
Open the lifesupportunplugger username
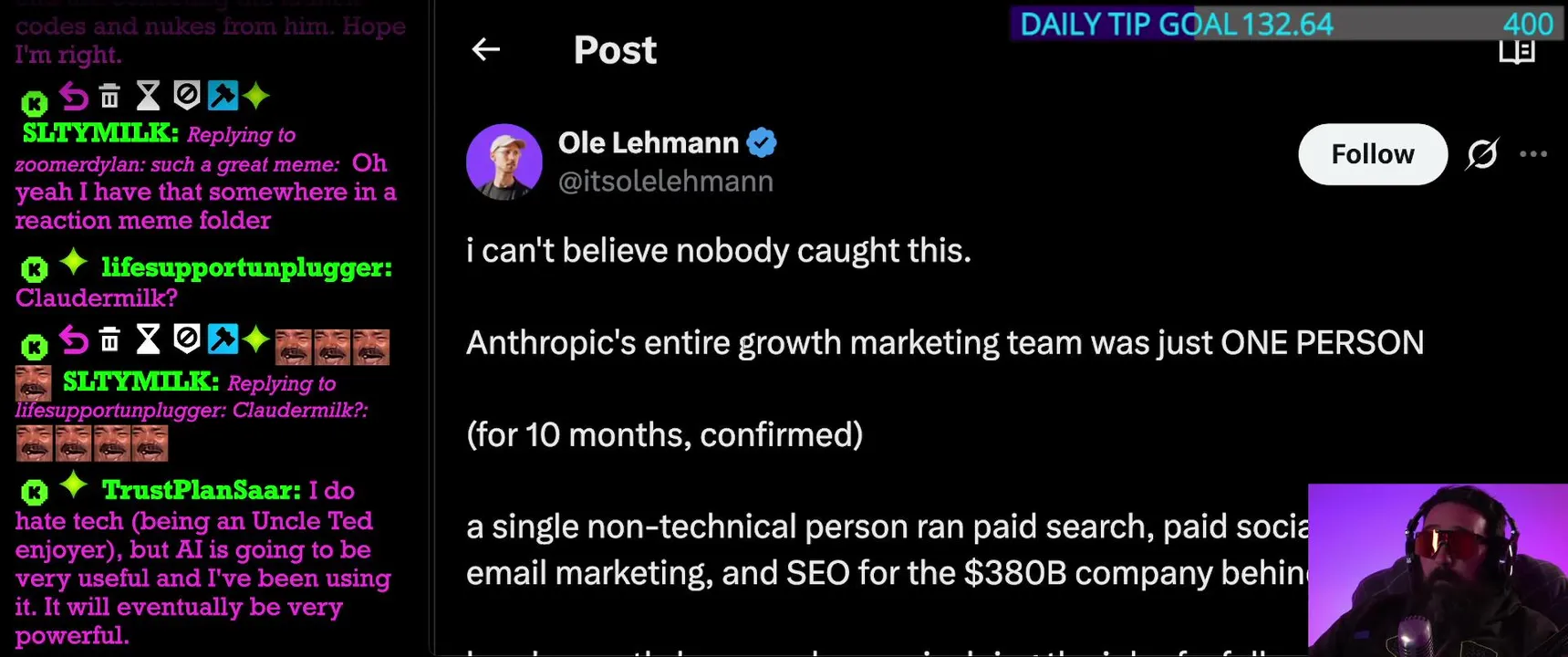click(246, 267)
